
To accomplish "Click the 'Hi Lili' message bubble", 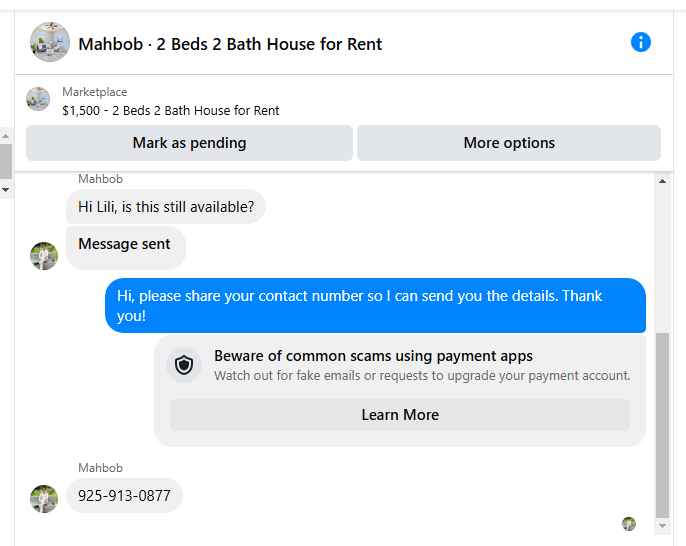I will 166,207.
